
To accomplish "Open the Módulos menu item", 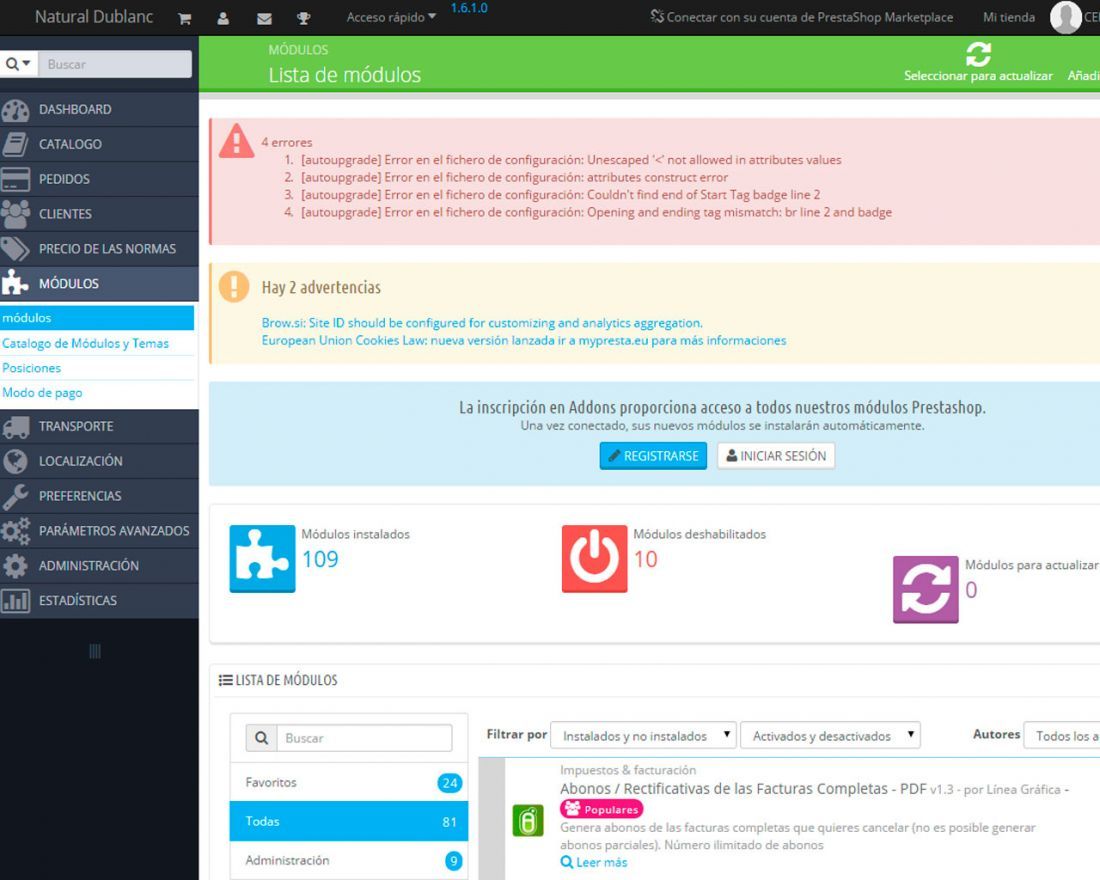I will [x=99, y=284].
